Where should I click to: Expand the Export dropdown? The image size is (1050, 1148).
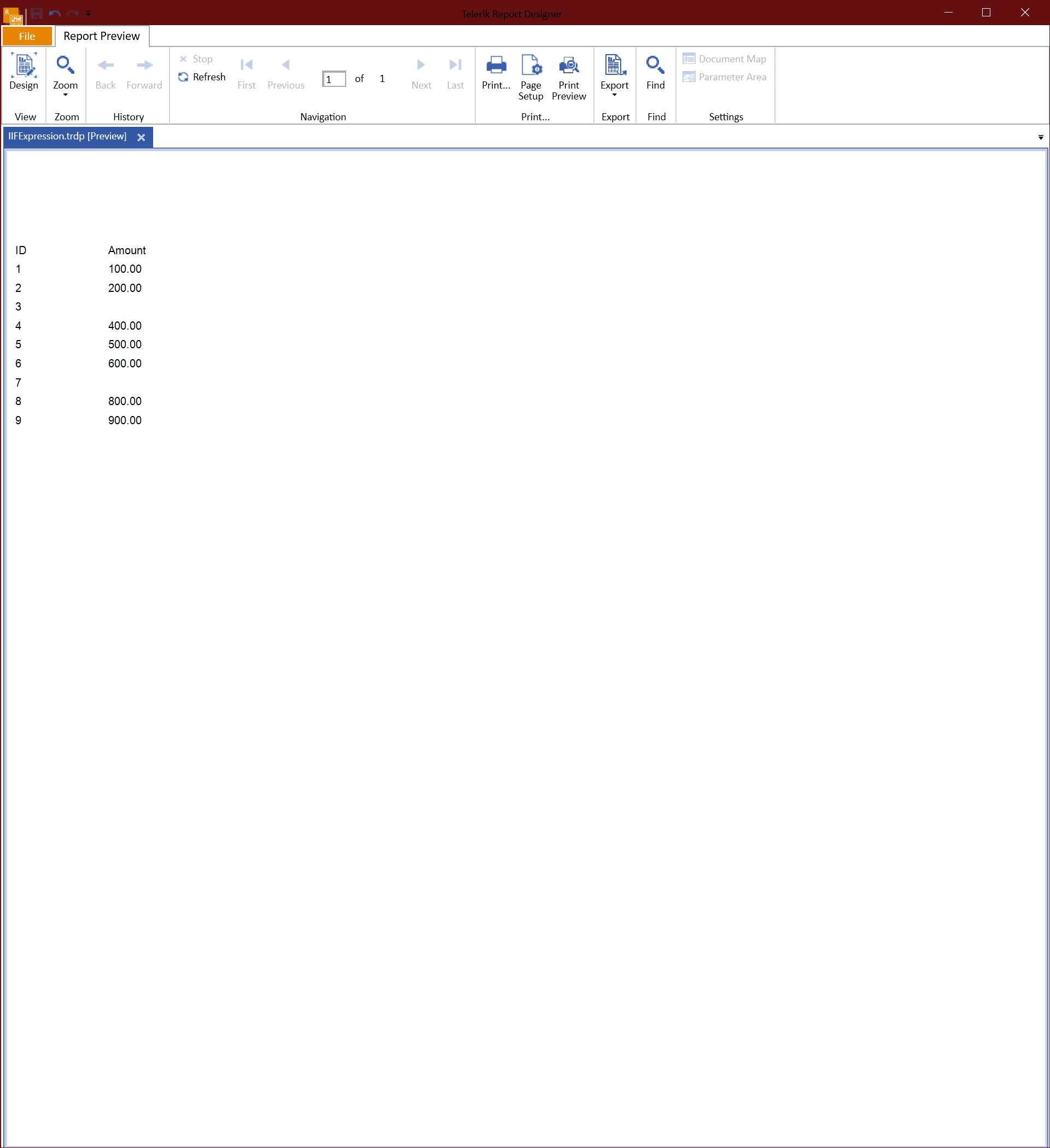pos(614,74)
